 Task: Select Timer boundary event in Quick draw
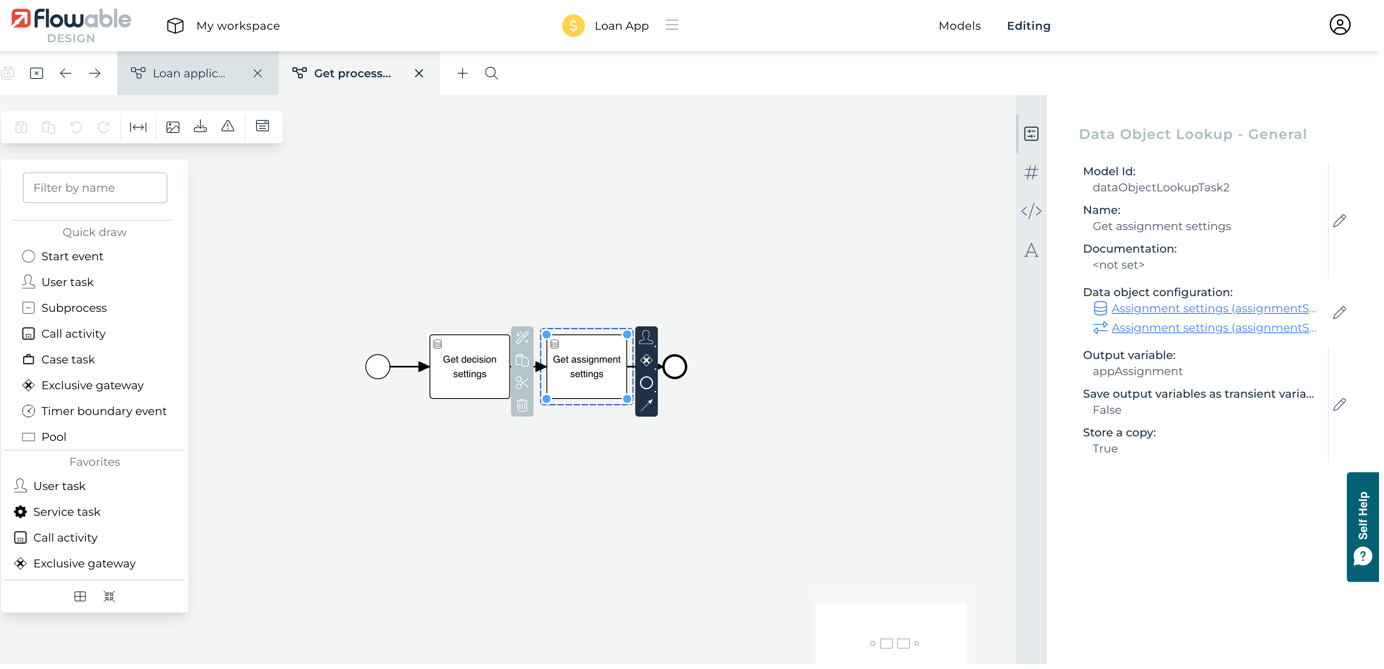coord(103,411)
